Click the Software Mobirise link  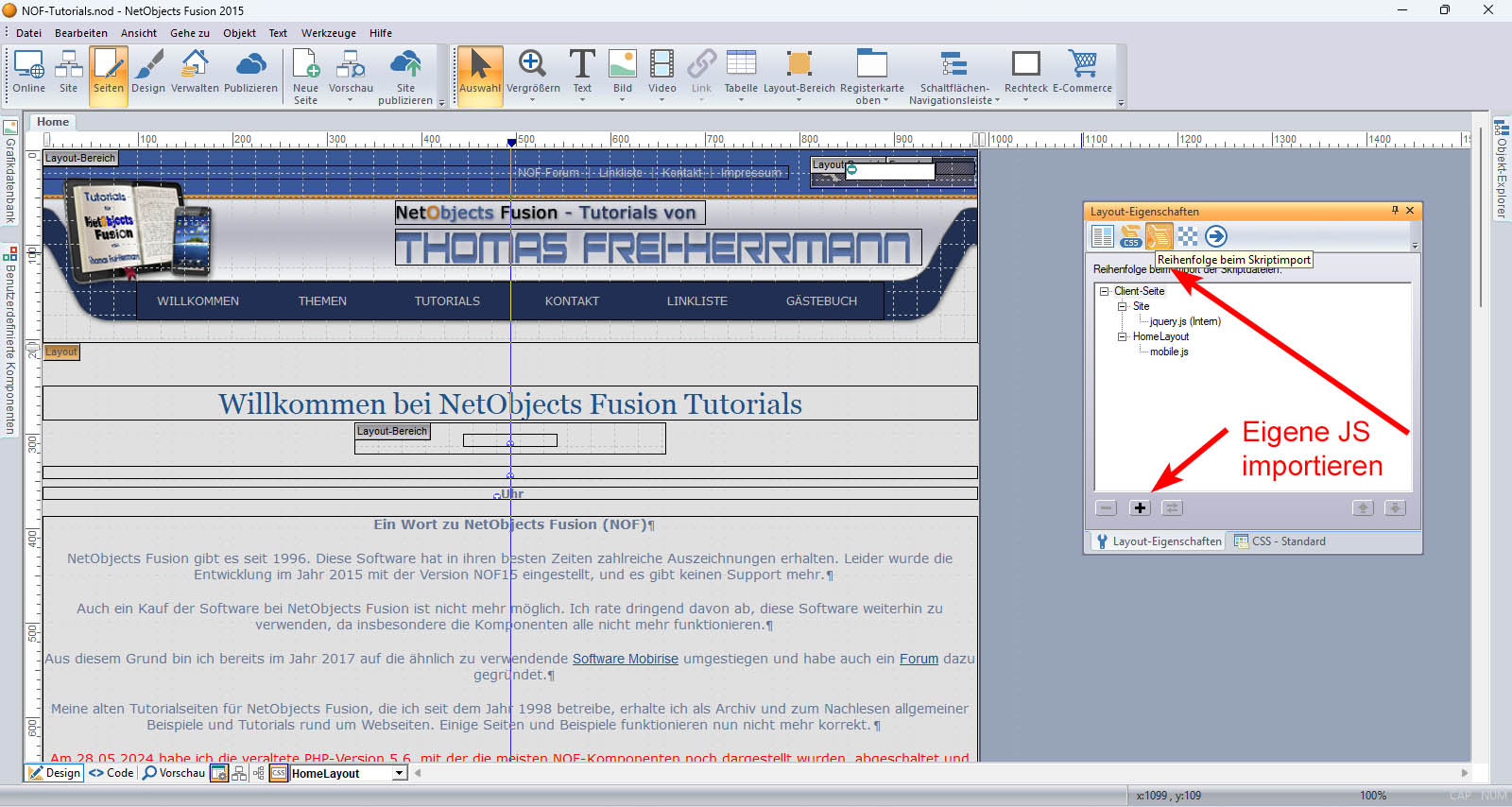point(625,659)
